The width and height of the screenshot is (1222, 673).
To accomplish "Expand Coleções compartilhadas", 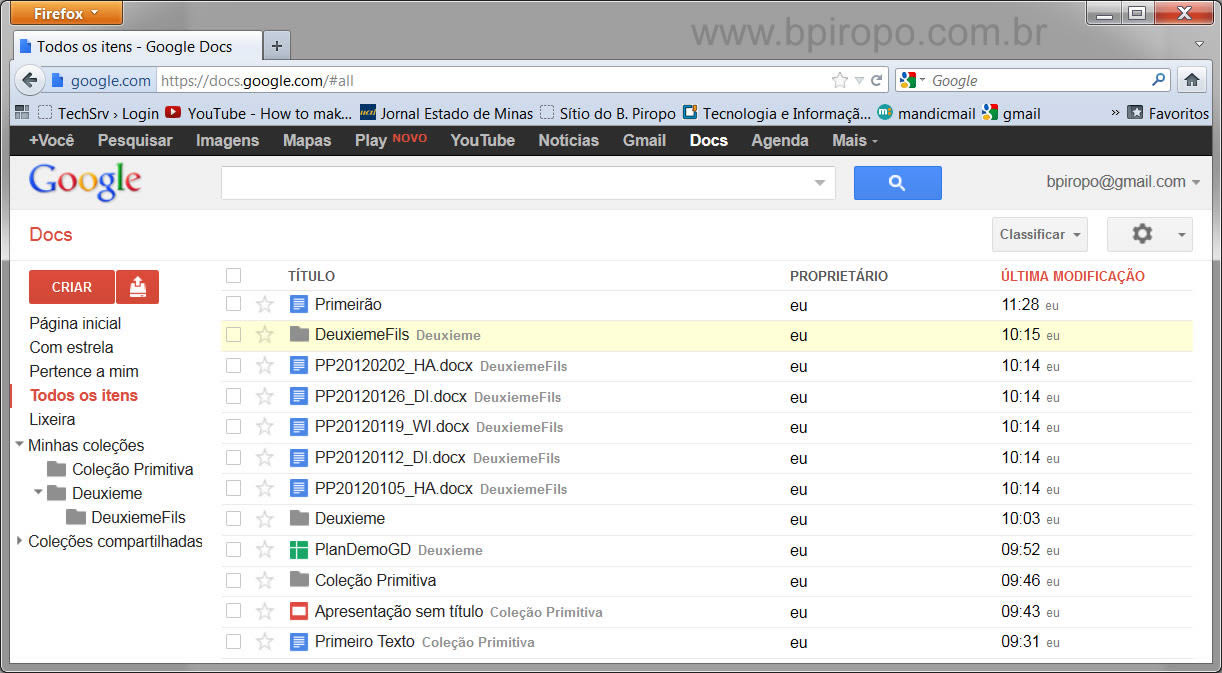I will coord(20,541).
